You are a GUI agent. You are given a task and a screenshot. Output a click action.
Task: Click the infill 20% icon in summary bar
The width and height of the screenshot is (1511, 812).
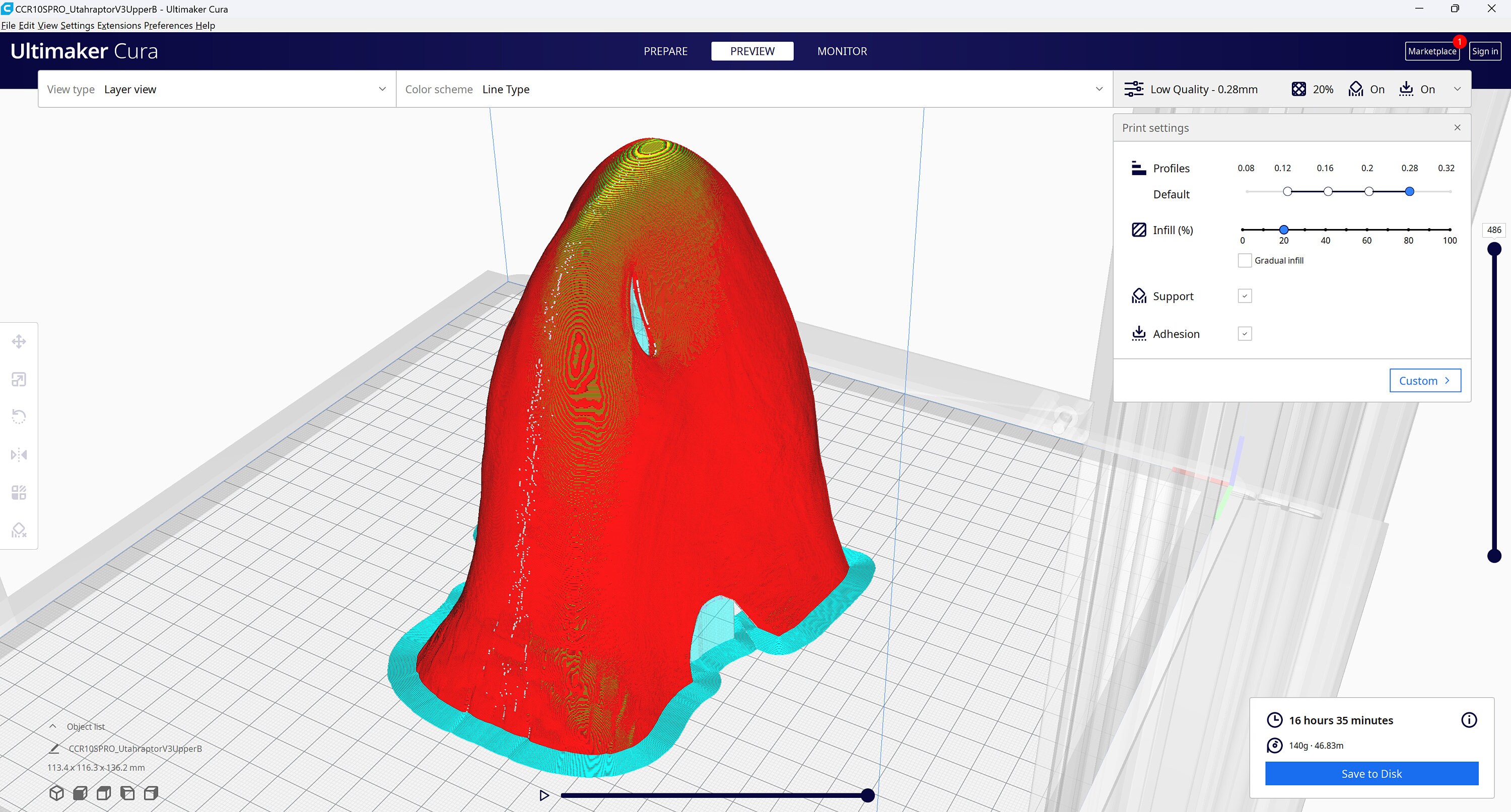click(1298, 89)
